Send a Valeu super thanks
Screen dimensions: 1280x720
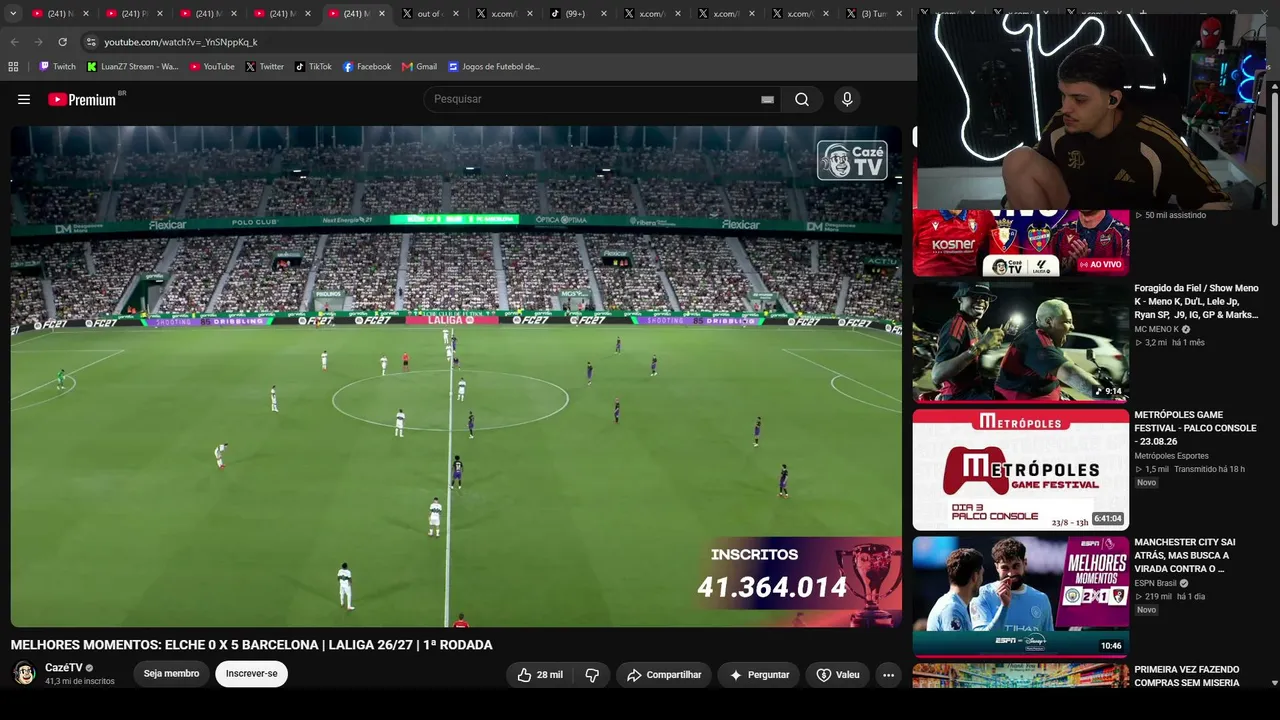(x=838, y=675)
